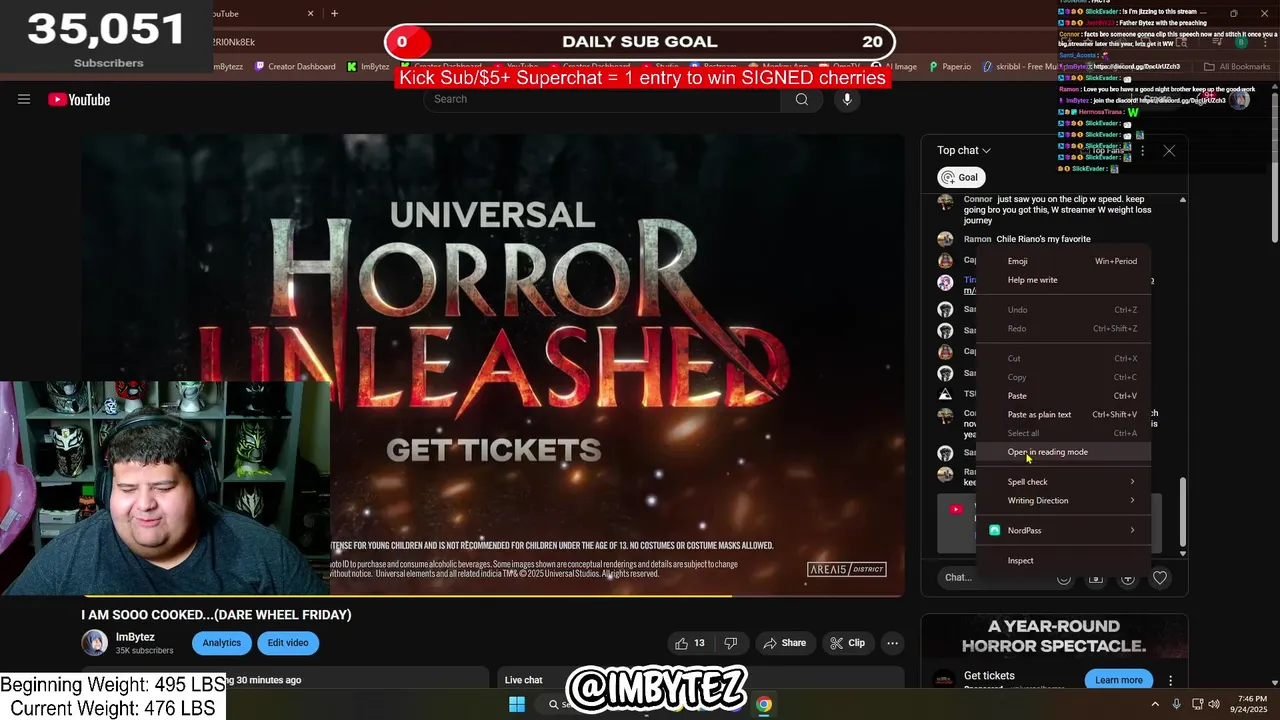Click Open in reading mode
Viewport: 1280px width, 720px height.
(1063, 452)
